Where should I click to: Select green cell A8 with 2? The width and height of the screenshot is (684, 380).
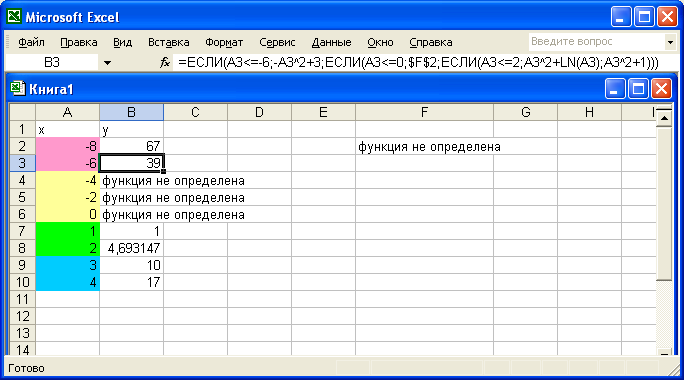[x=67, y=248]
